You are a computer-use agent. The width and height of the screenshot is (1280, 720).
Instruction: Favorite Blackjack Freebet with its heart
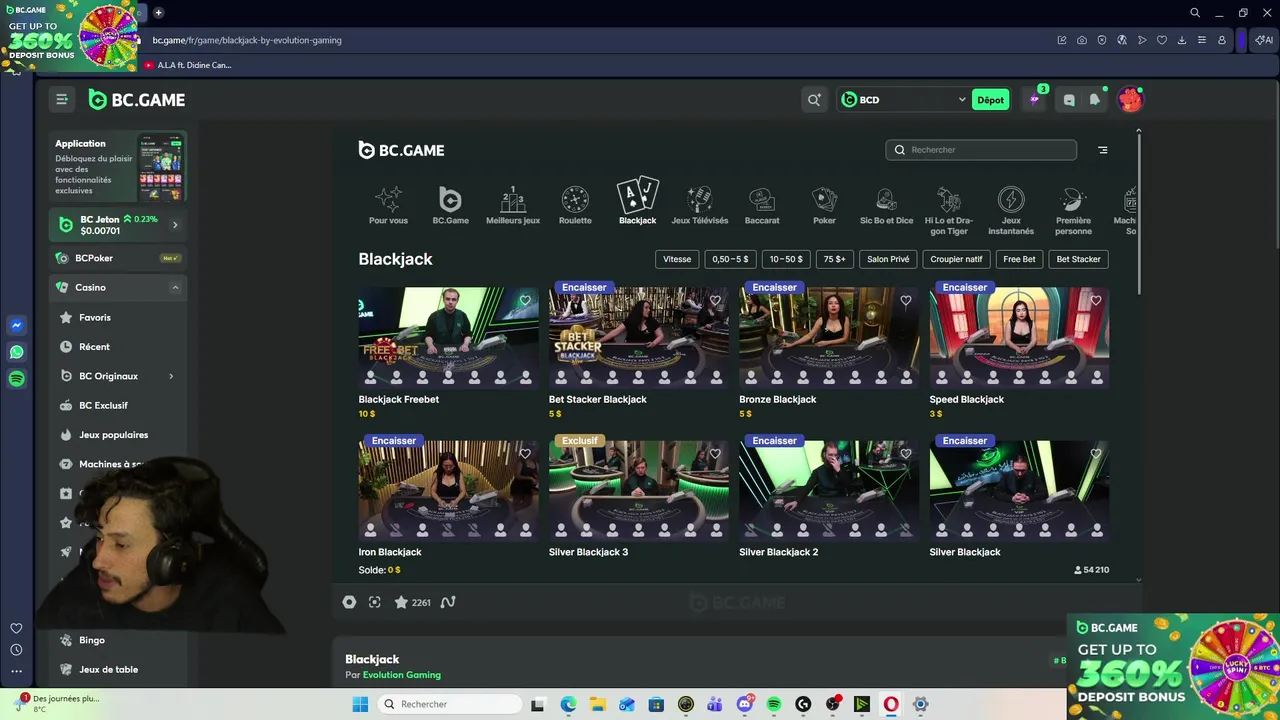coord(525,300)
